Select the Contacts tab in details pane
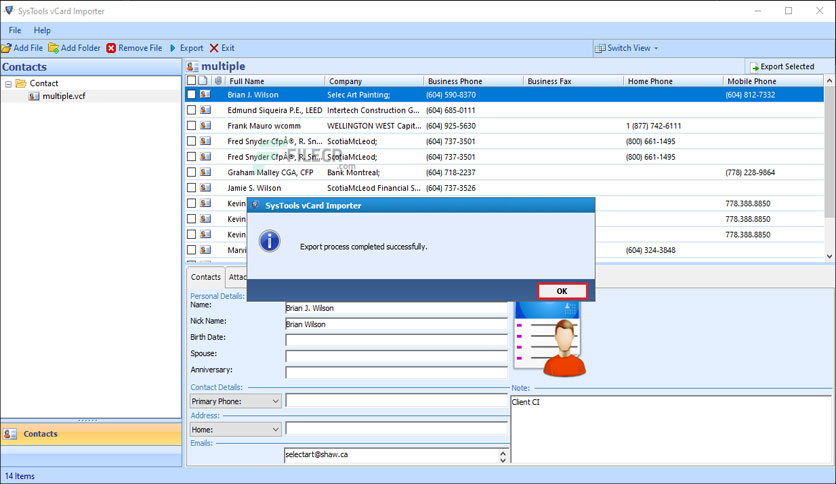The width and height of the screenshot is (836, 484). [x=205, y=277]
